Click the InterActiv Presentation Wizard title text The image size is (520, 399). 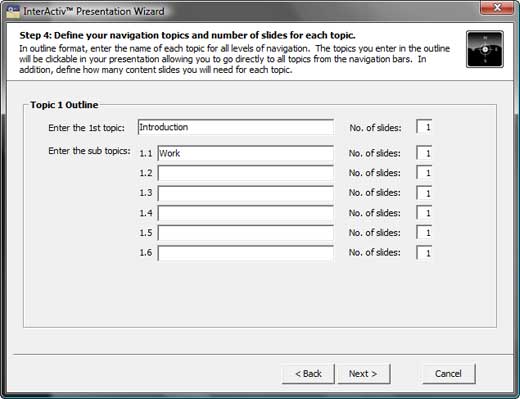click(94, 11)
